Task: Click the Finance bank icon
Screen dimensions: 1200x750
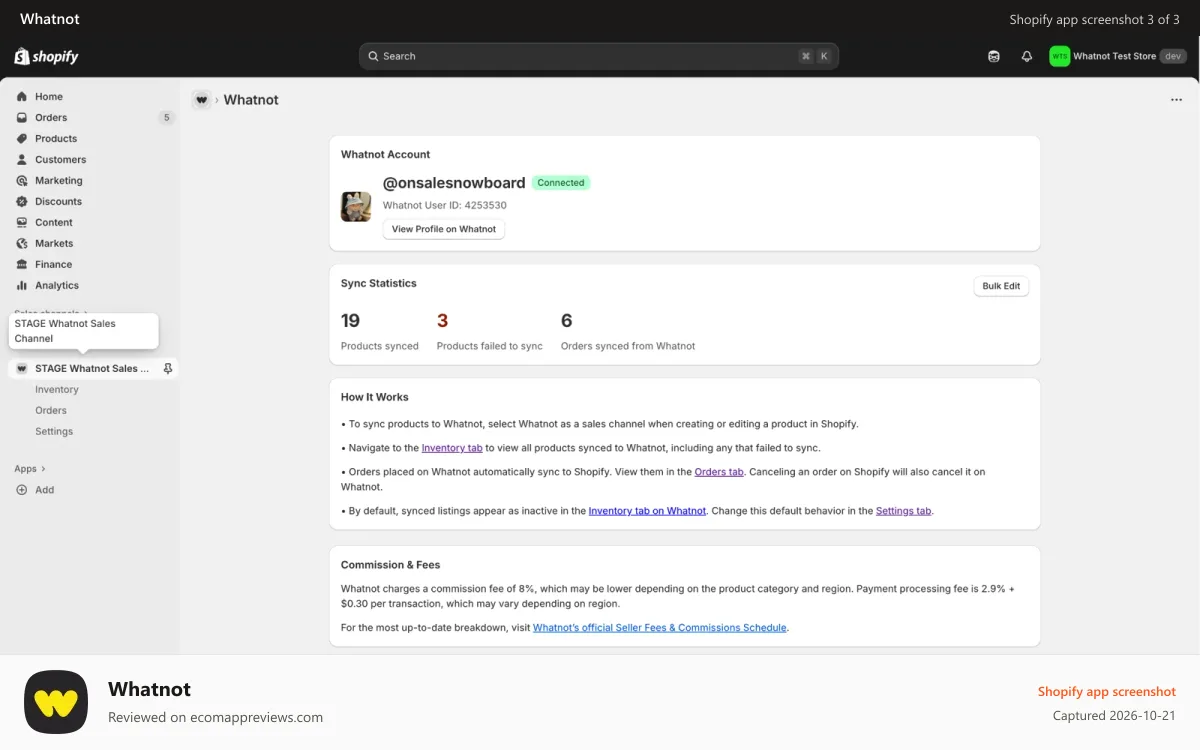Action: [22, 265]
